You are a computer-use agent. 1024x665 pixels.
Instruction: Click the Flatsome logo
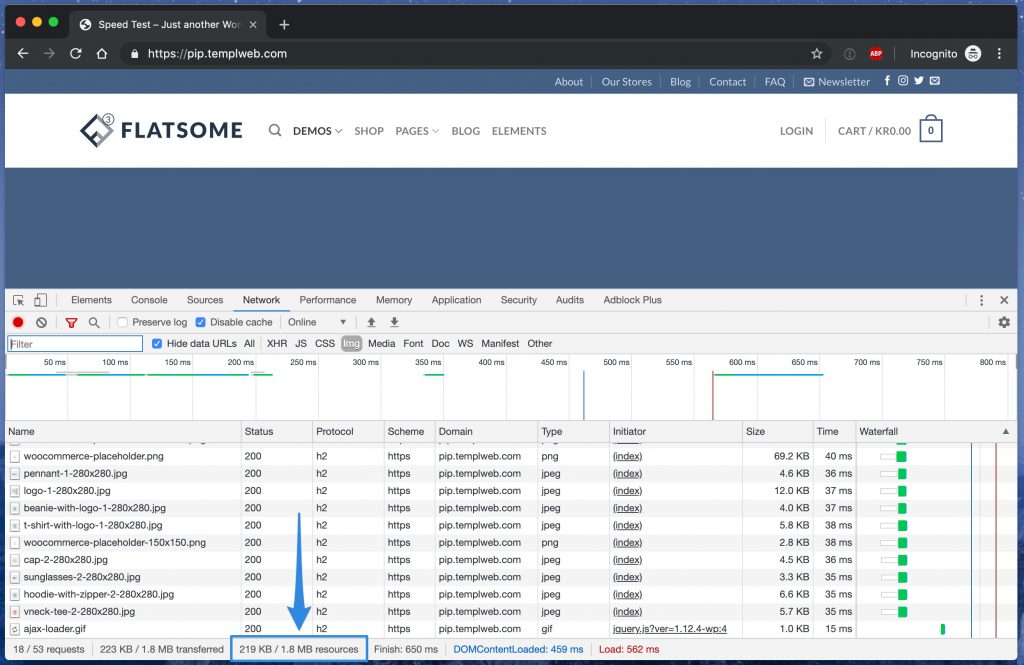161,130
